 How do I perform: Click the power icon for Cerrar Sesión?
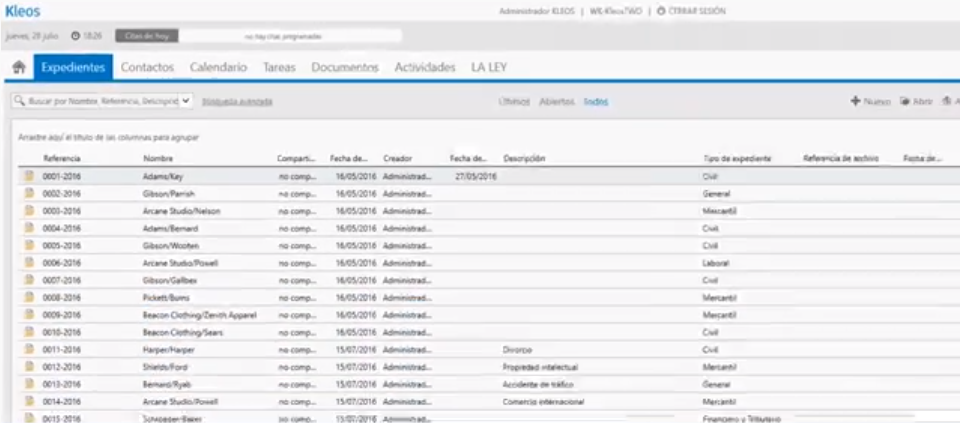point(661,12)
